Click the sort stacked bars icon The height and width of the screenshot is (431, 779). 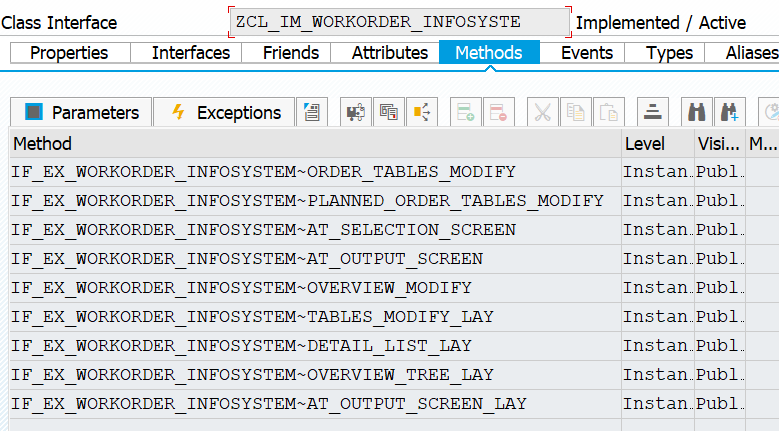pyautogui.click(x=652, y=112)
